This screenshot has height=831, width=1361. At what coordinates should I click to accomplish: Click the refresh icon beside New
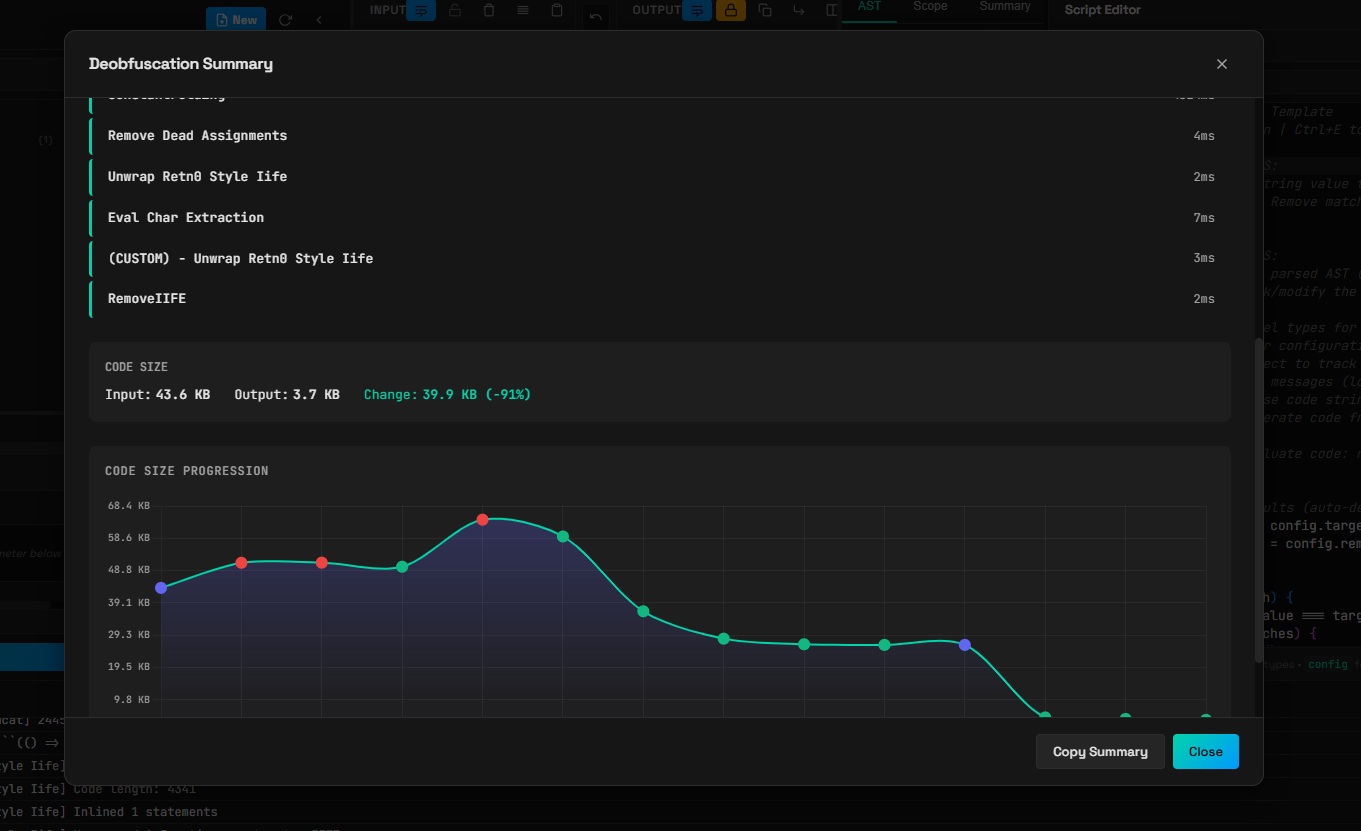(286, 20)
